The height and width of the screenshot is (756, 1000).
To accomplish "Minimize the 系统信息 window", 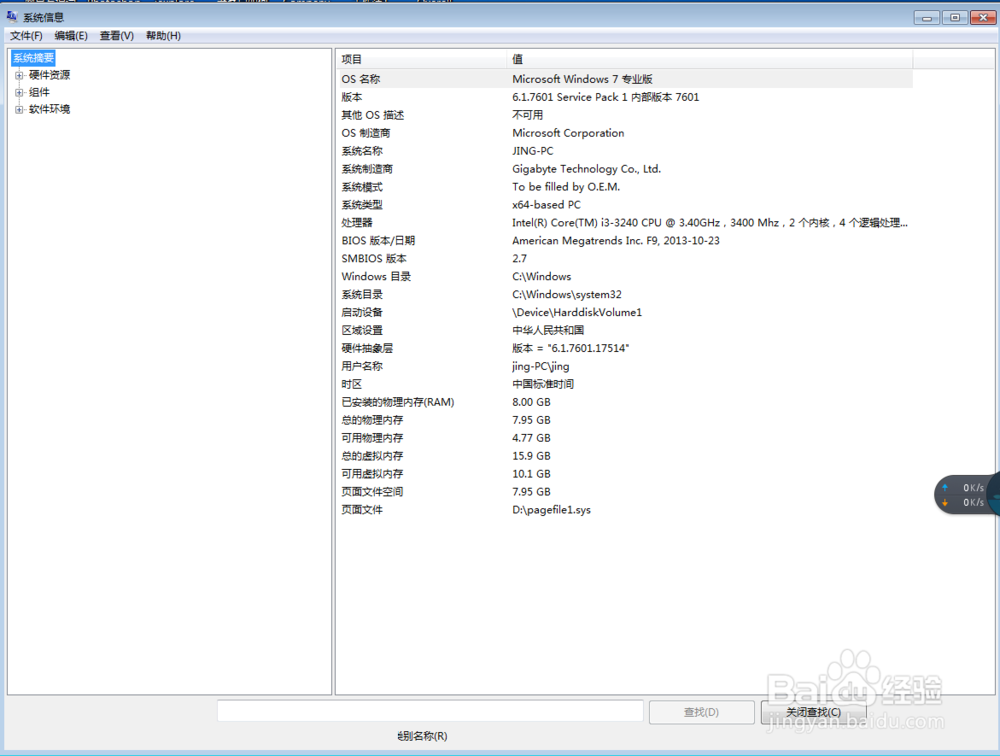I will 927,17.
